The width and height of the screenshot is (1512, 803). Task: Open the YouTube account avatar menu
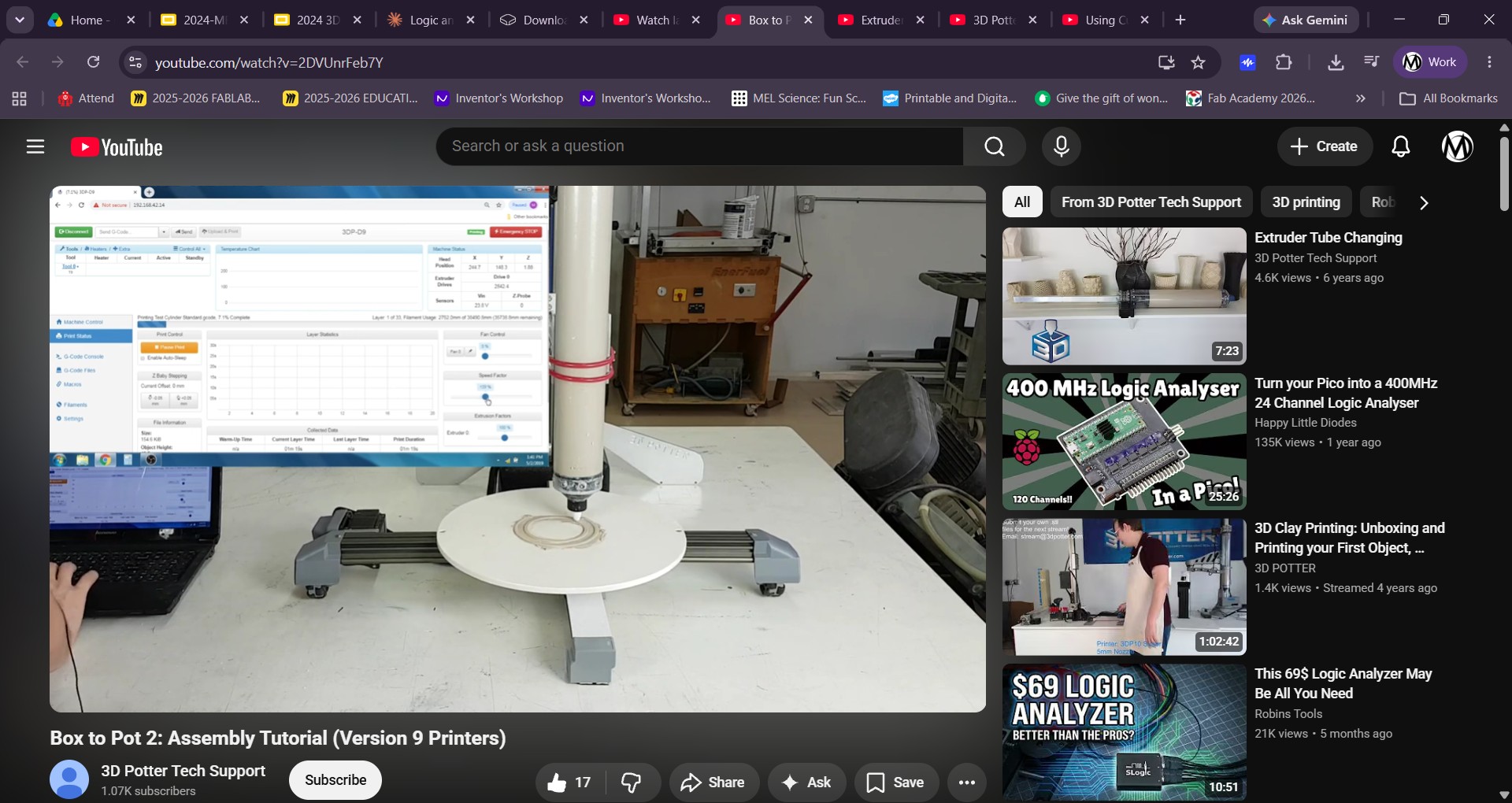pos(1457,146)
